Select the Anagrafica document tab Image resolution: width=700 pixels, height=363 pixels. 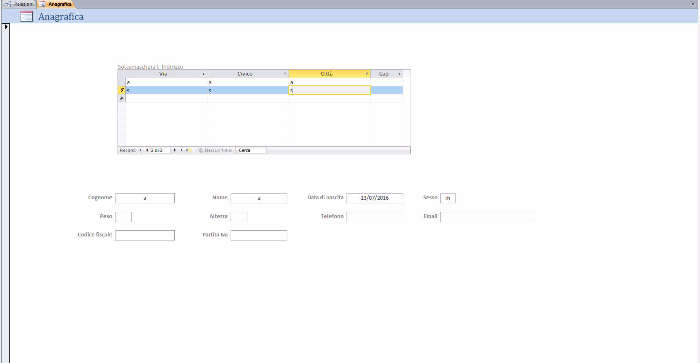pyautogui.click(x=56, y=4)
